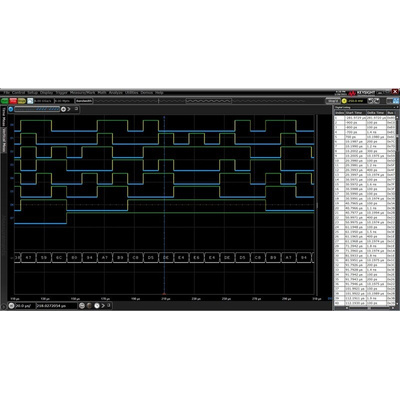Click the memory depth Mpts field
The width and height of the screenshot is (400, 400).
tap(64, 100)
